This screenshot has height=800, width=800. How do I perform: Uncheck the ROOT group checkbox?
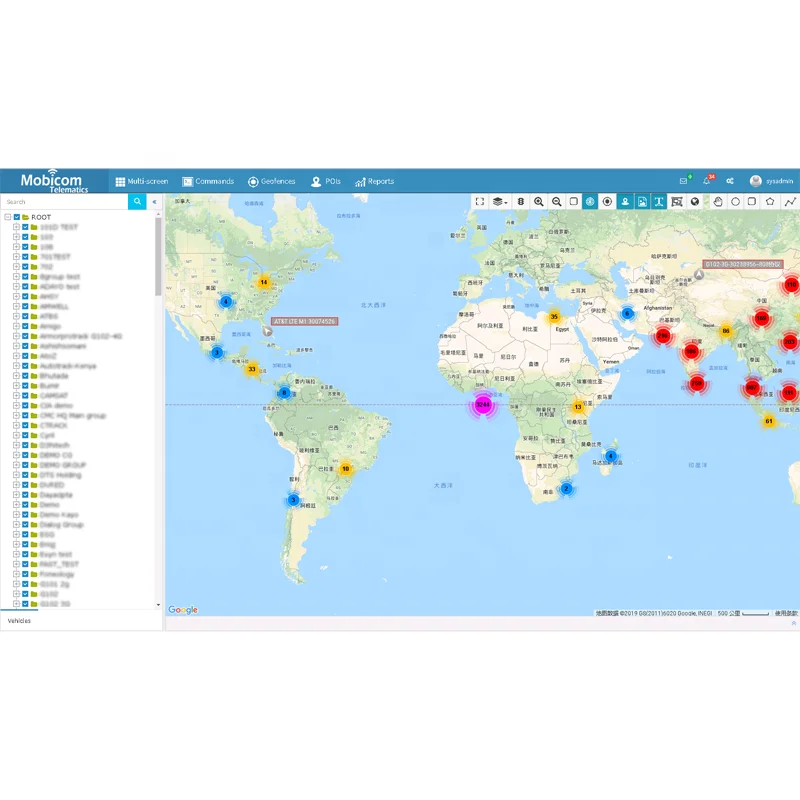(x=17, y=217)
